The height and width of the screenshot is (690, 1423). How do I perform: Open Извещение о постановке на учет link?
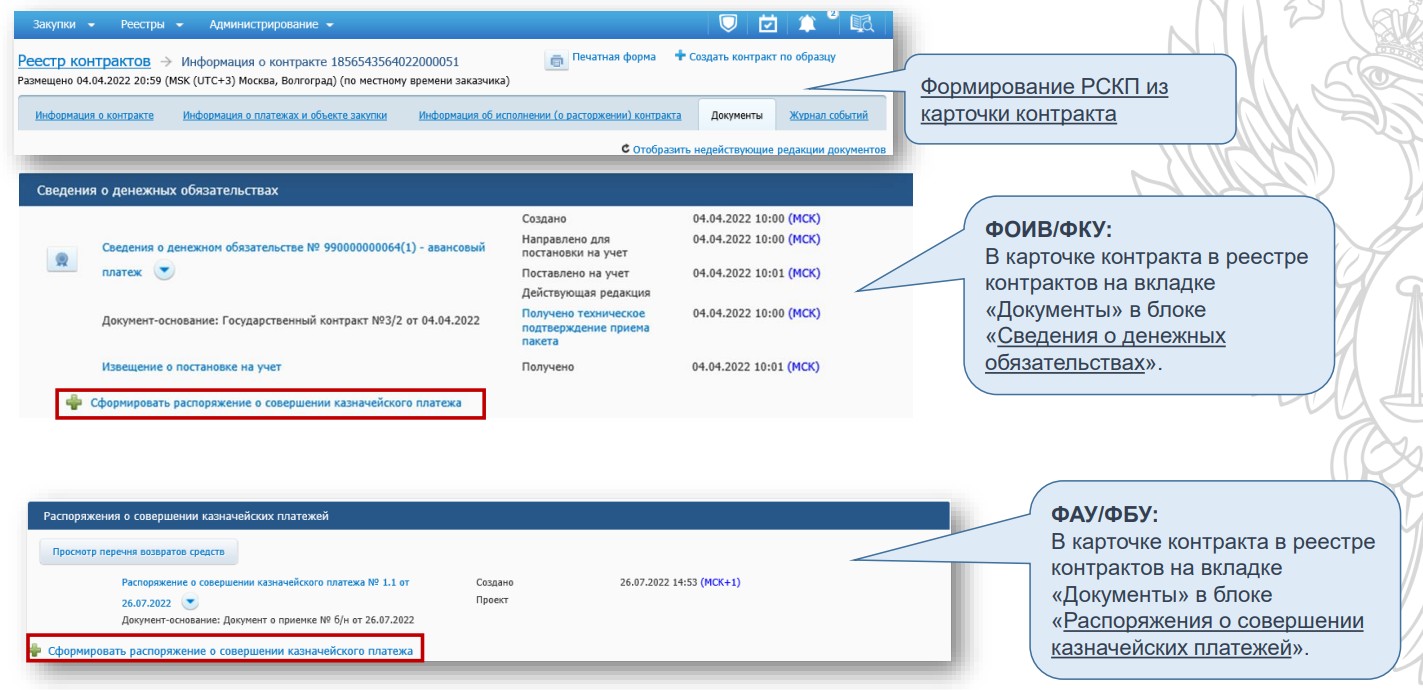(x=178, y=367)
